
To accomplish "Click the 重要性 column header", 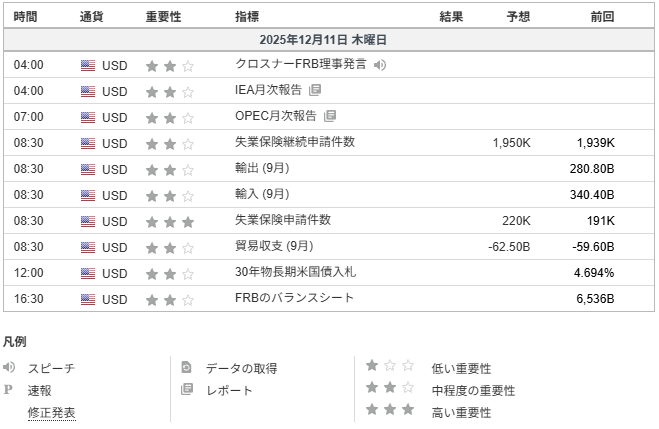I will [164, 17].
